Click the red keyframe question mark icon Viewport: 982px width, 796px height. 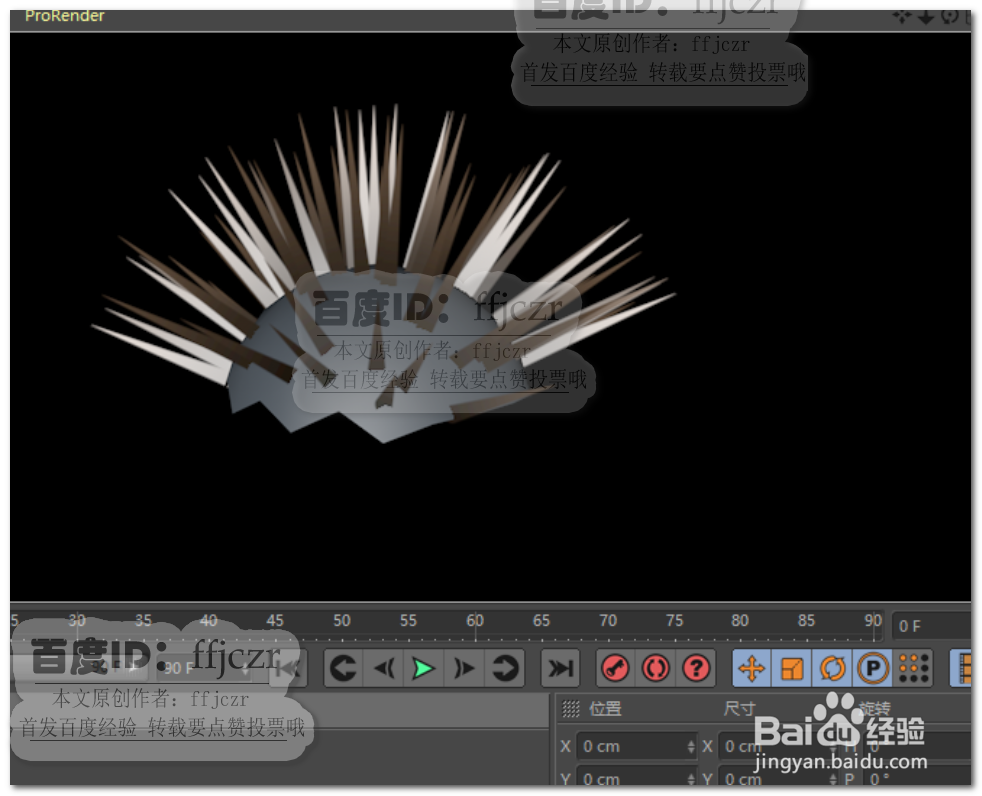click(x=697, y=668)
